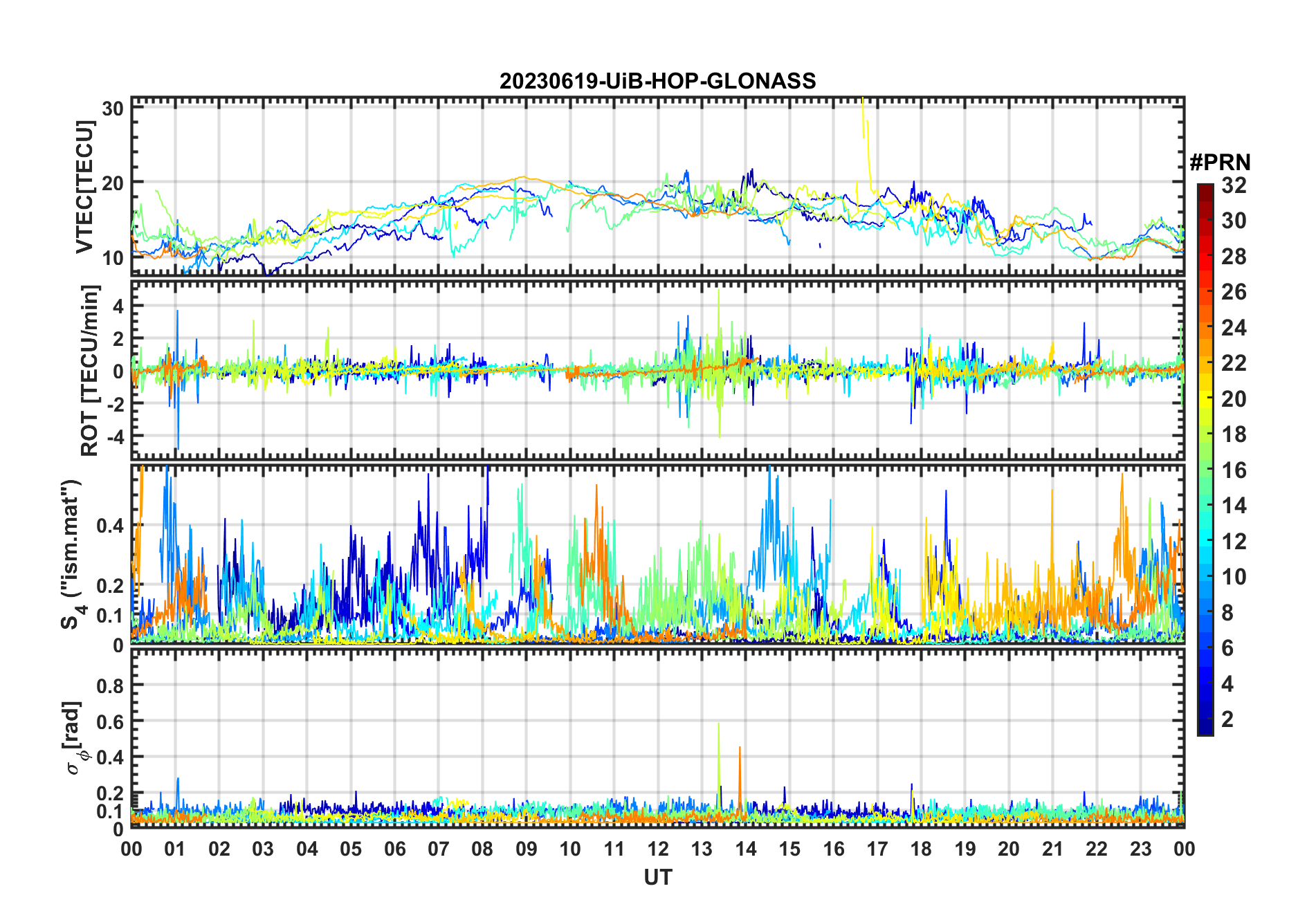Screen dimensions: 1316x920
Task: Click ROT y-axis tick label -4
Action: click(115, 436)
